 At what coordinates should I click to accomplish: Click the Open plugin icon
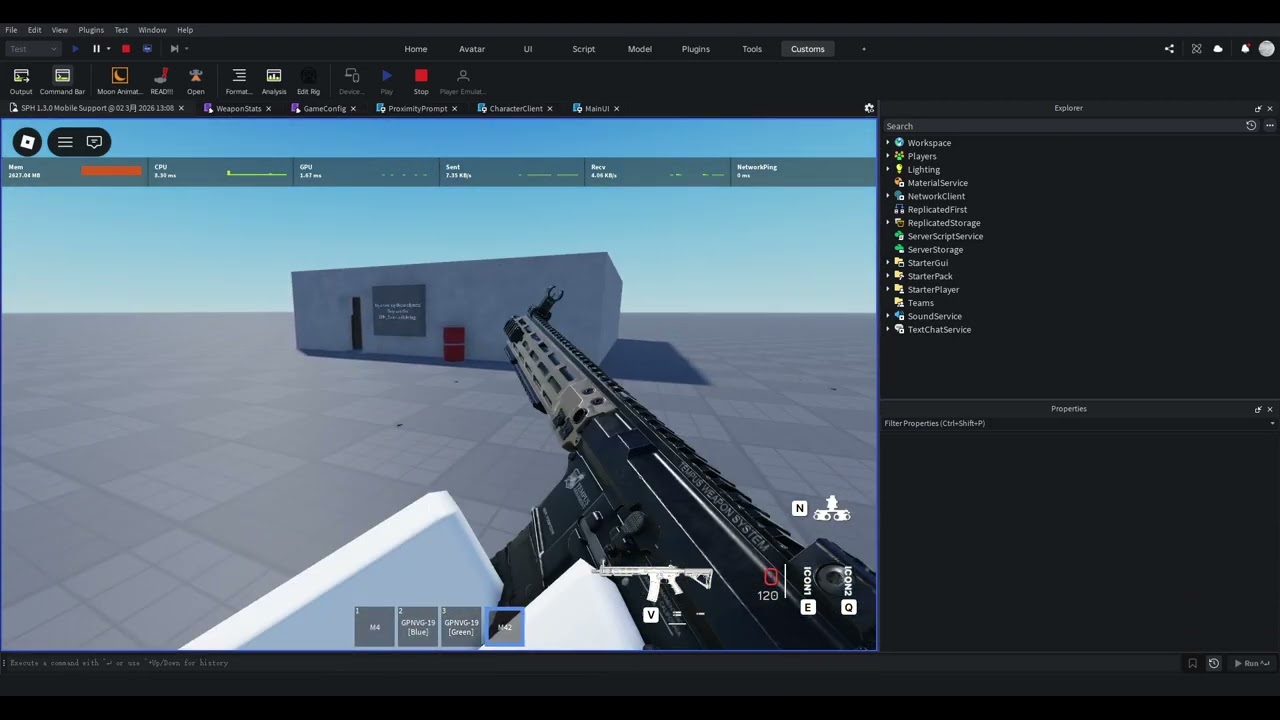click(x=196, y=81)
